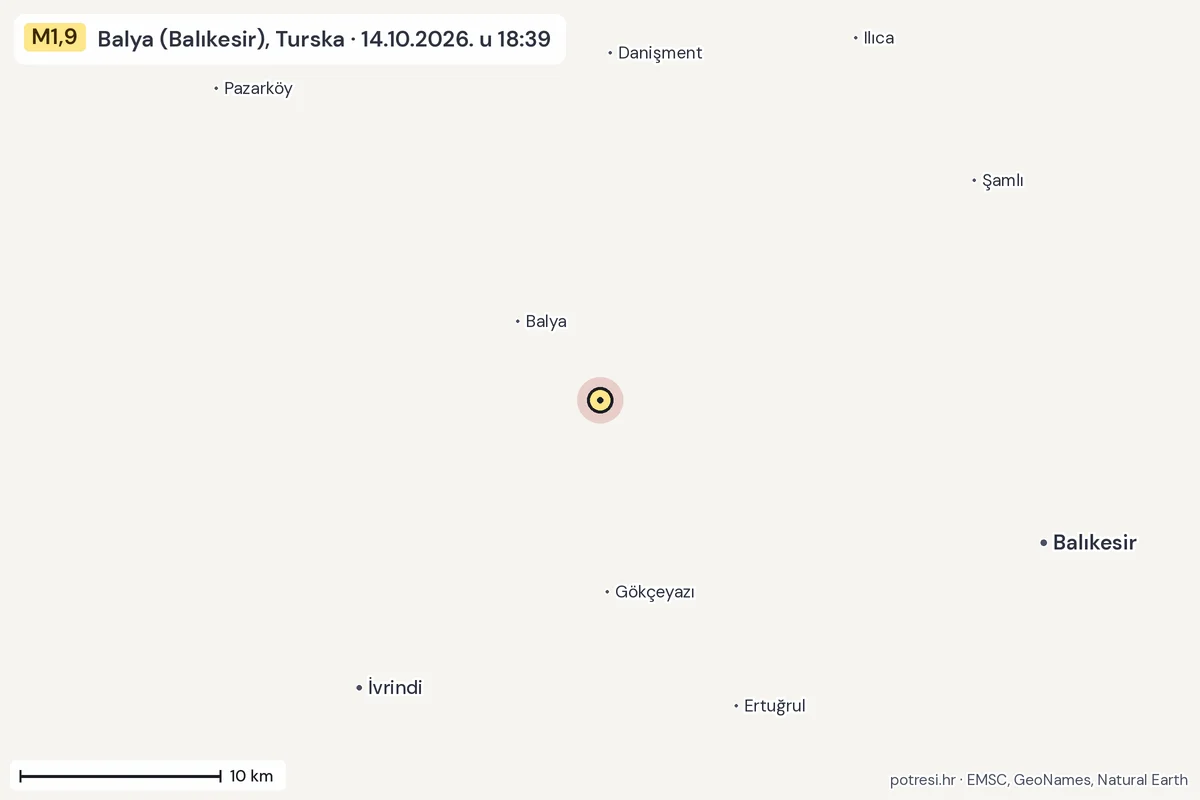The image size is (1200, 800).
Task: Click the 10 km scale label
Action: [x=251, y=776]
